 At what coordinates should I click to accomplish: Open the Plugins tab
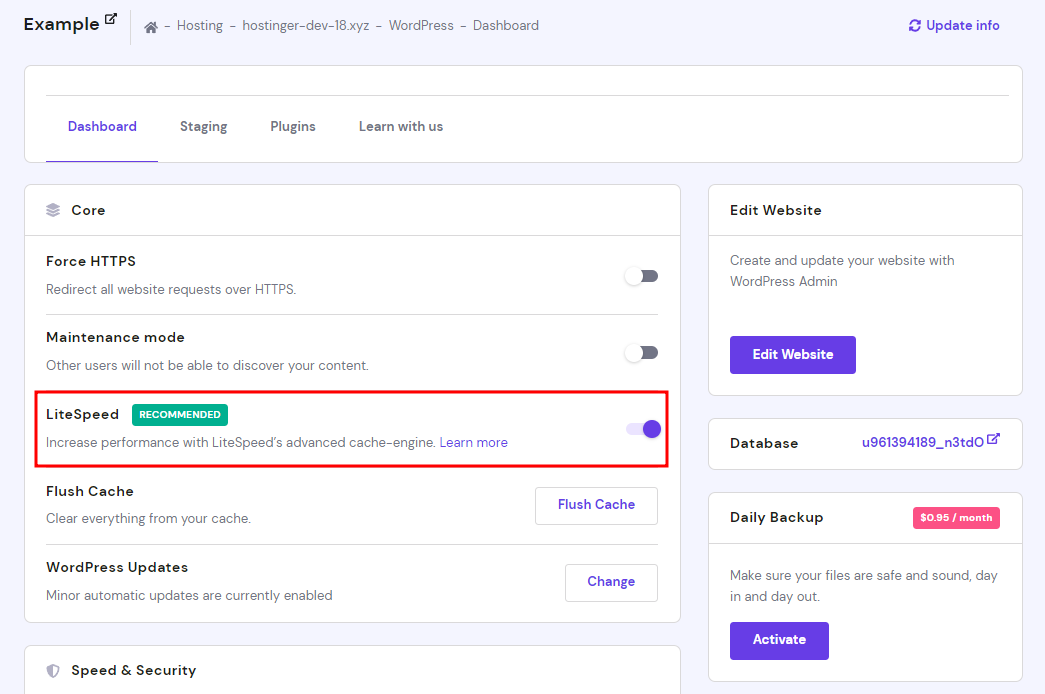pyautogui.click(x=293, y=126)
